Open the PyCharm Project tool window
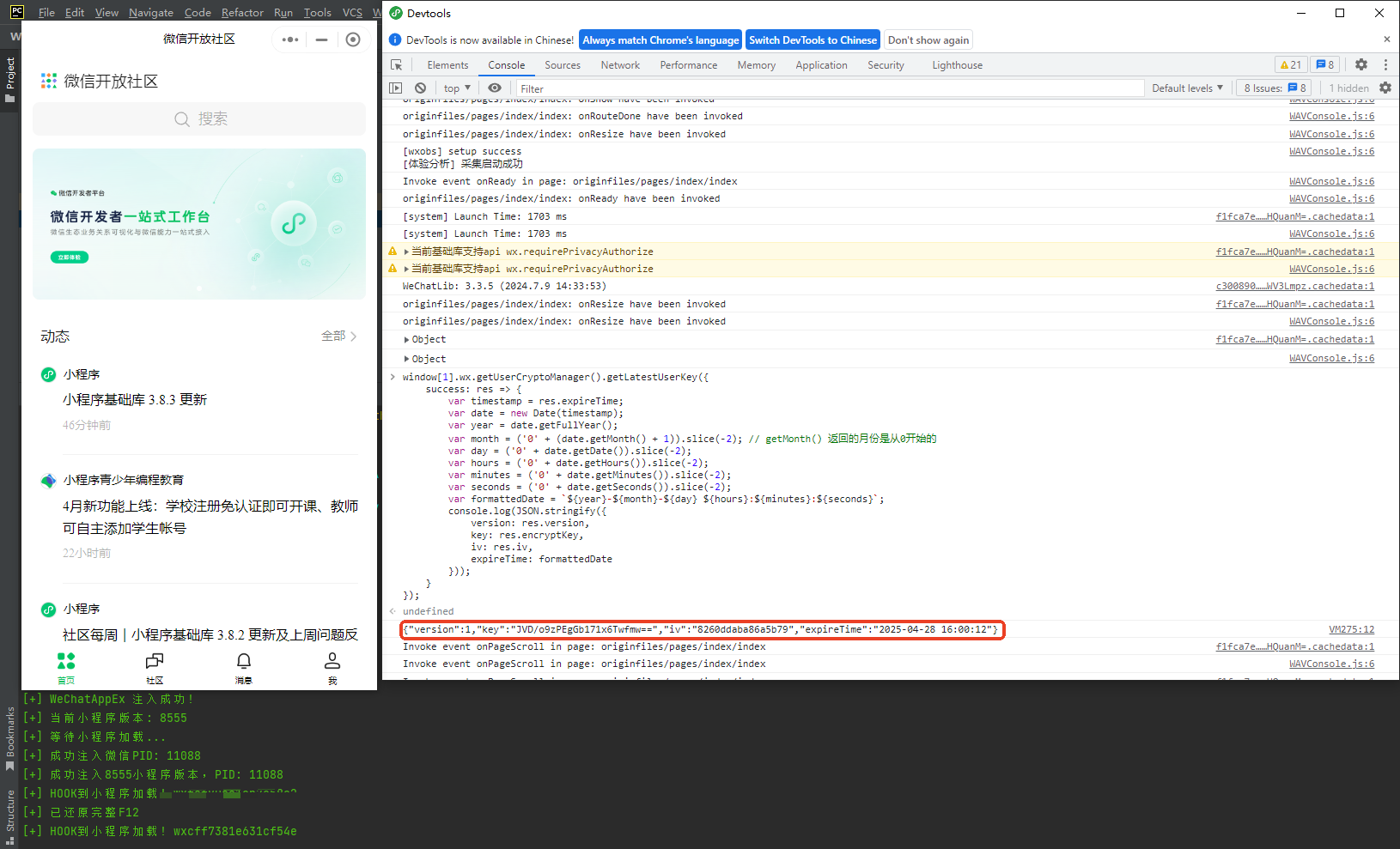This screenshot has width=1400, height=849. [x=10, y=79]
